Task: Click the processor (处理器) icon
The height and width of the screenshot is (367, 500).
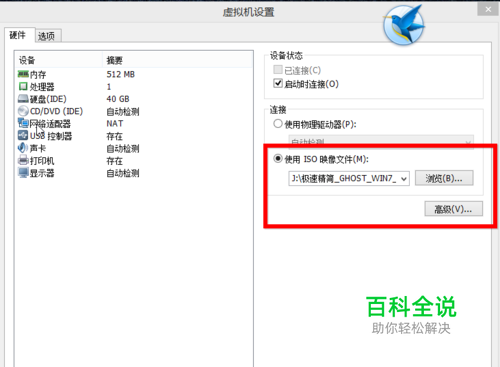Action: tap(23, 87)
